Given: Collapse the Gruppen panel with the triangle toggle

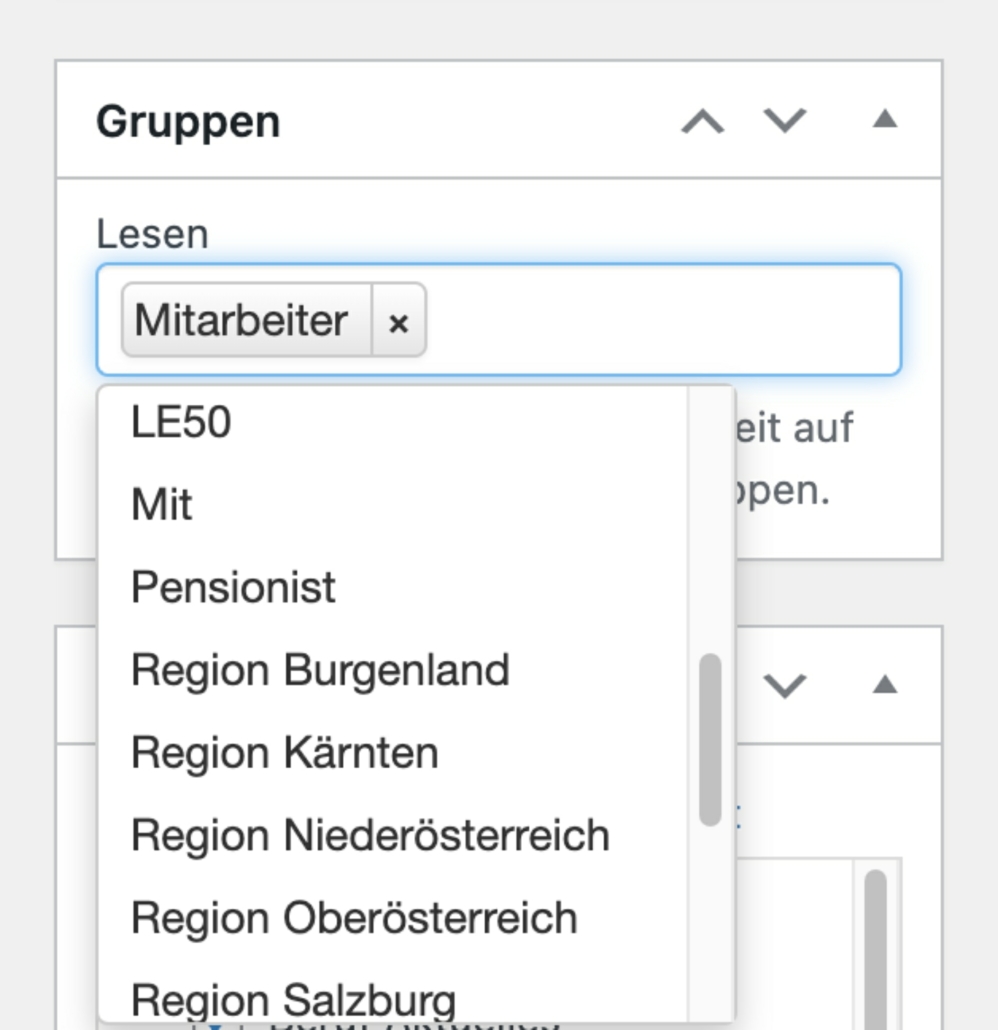Looking at the screenshot, I should point(884,120).
